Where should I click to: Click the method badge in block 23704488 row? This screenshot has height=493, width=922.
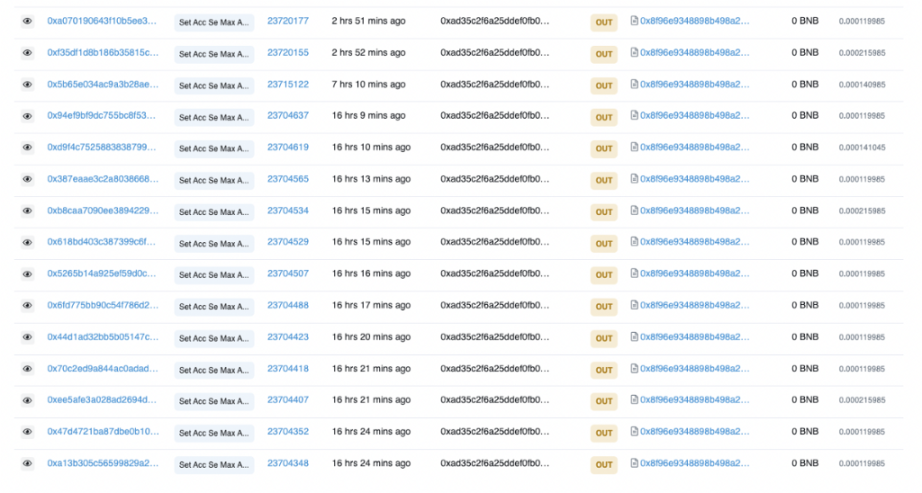tap(215, 306)
